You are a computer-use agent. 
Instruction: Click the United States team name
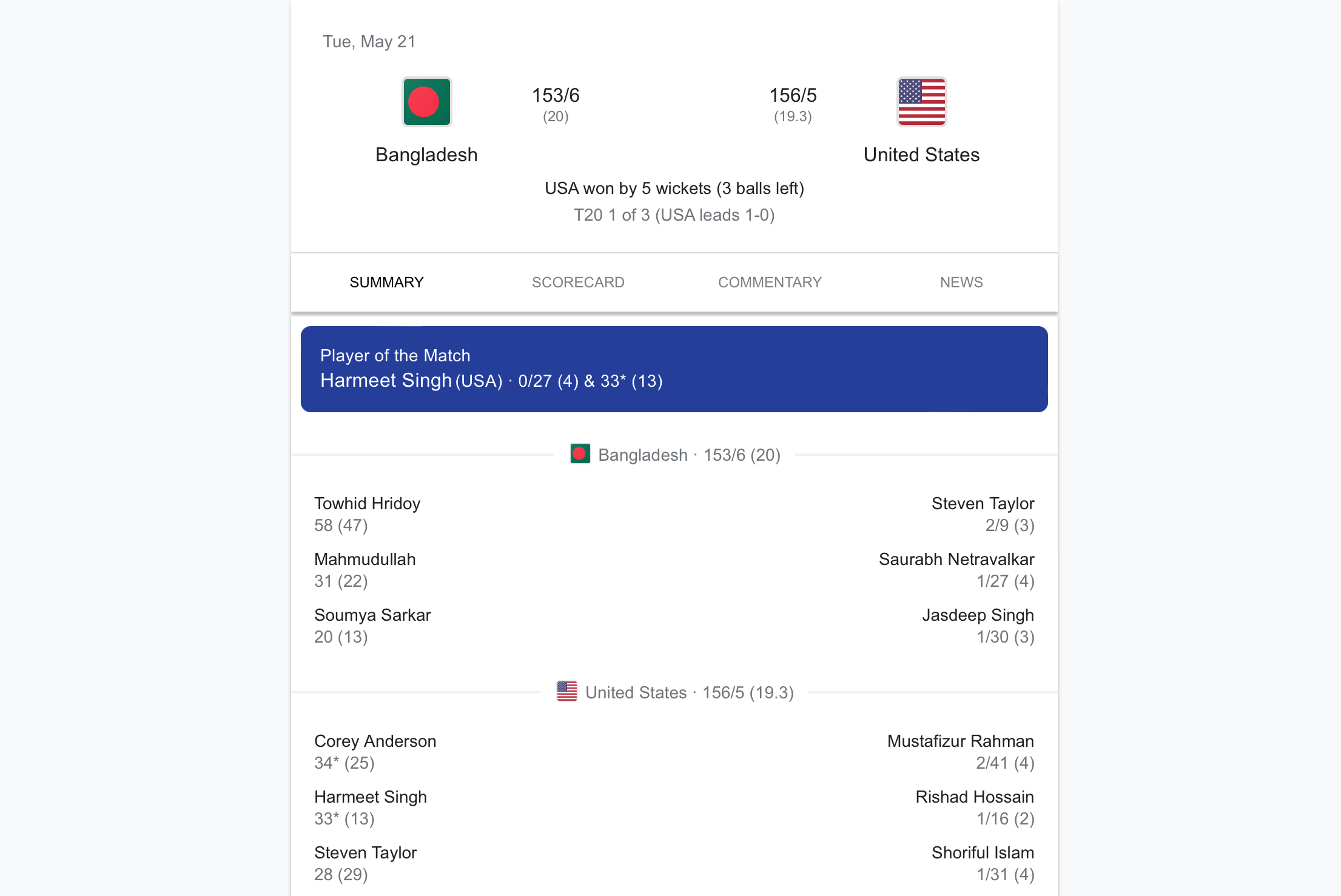[x=921, y=155]
